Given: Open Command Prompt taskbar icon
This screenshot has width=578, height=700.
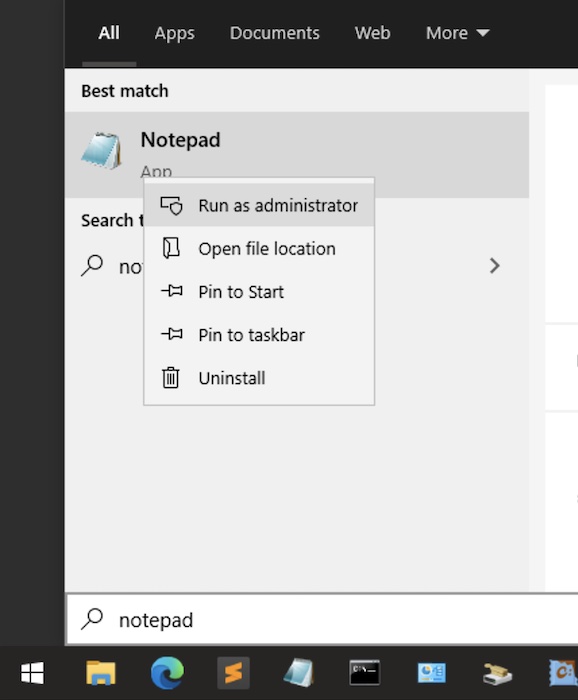Looking at the screenshot, I should pyautogui.click(x=365, y=673).
